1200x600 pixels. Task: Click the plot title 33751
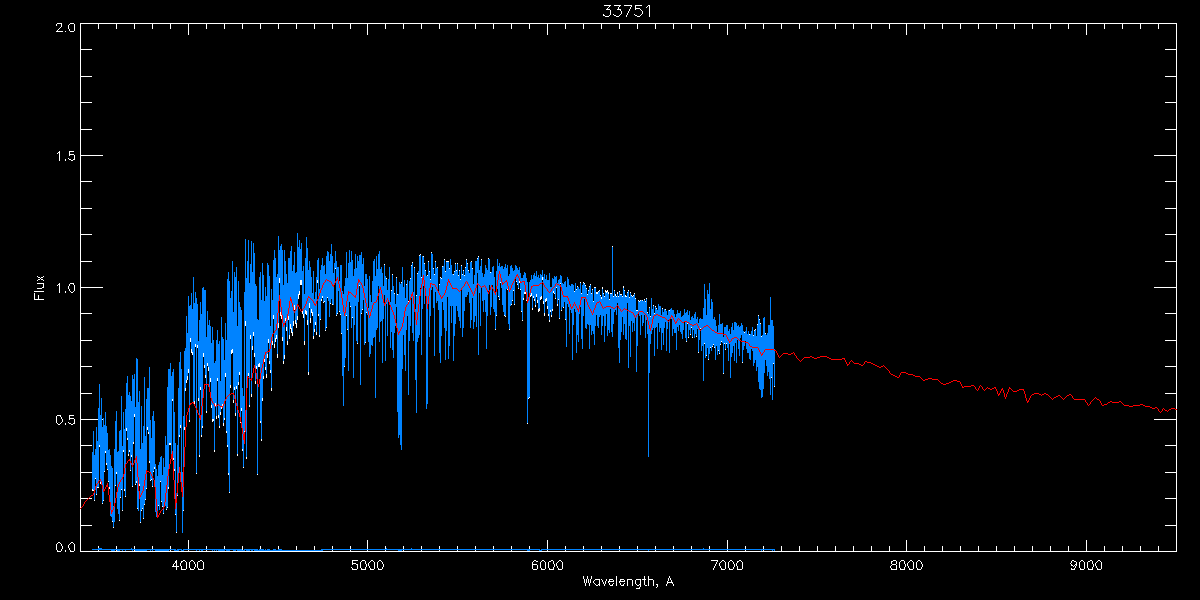[x=628, y=11]
